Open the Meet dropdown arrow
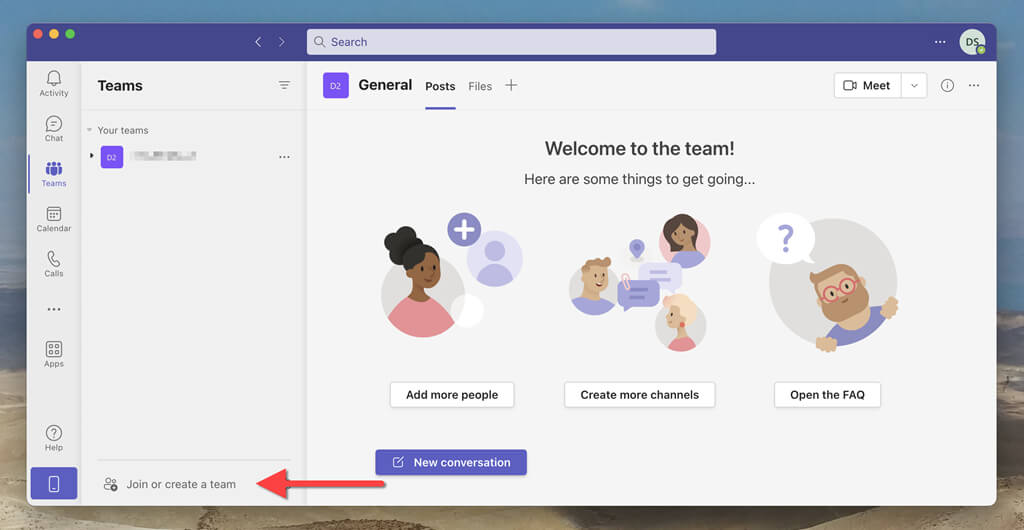 pyautogui.click(x=914, y=86)
